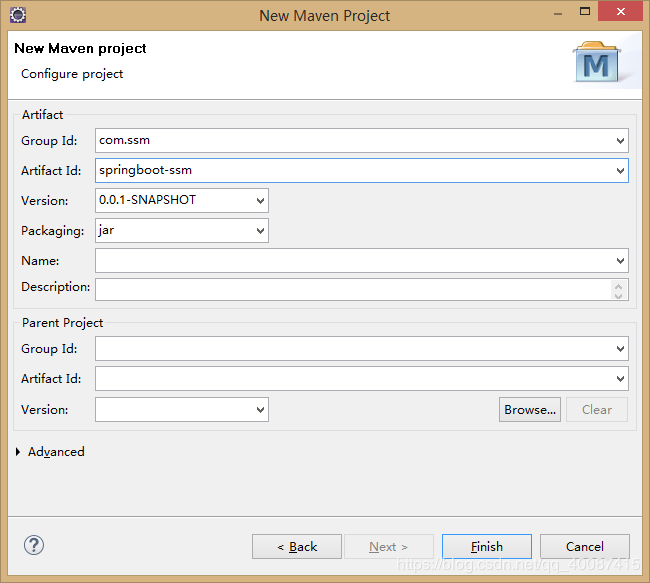This screenshot has width=650, height=583.
Task: Open the Parent Project Version dropdown
Action: click(x=260, y=410)
